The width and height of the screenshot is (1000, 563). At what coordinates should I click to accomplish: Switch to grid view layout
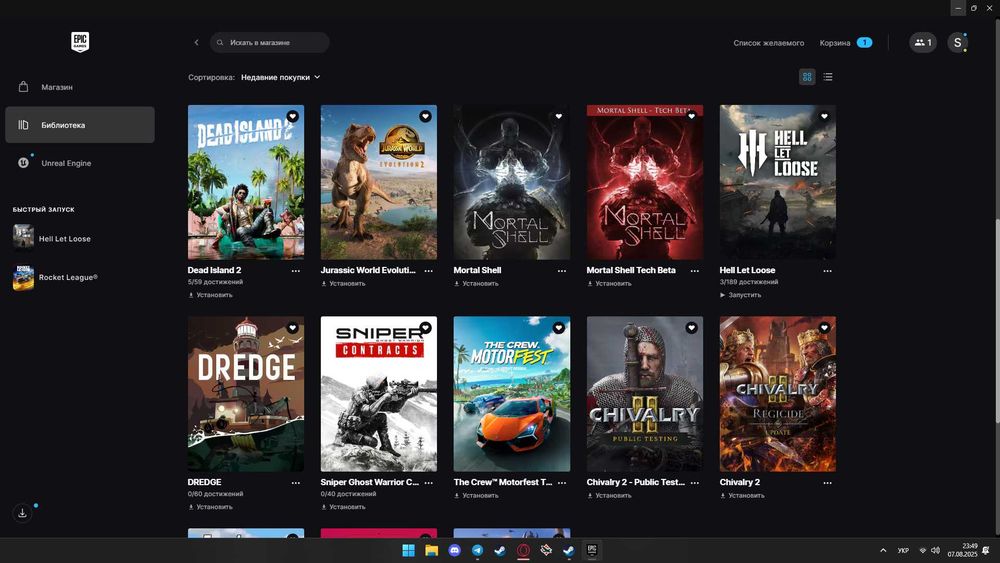tap(807, 77)
